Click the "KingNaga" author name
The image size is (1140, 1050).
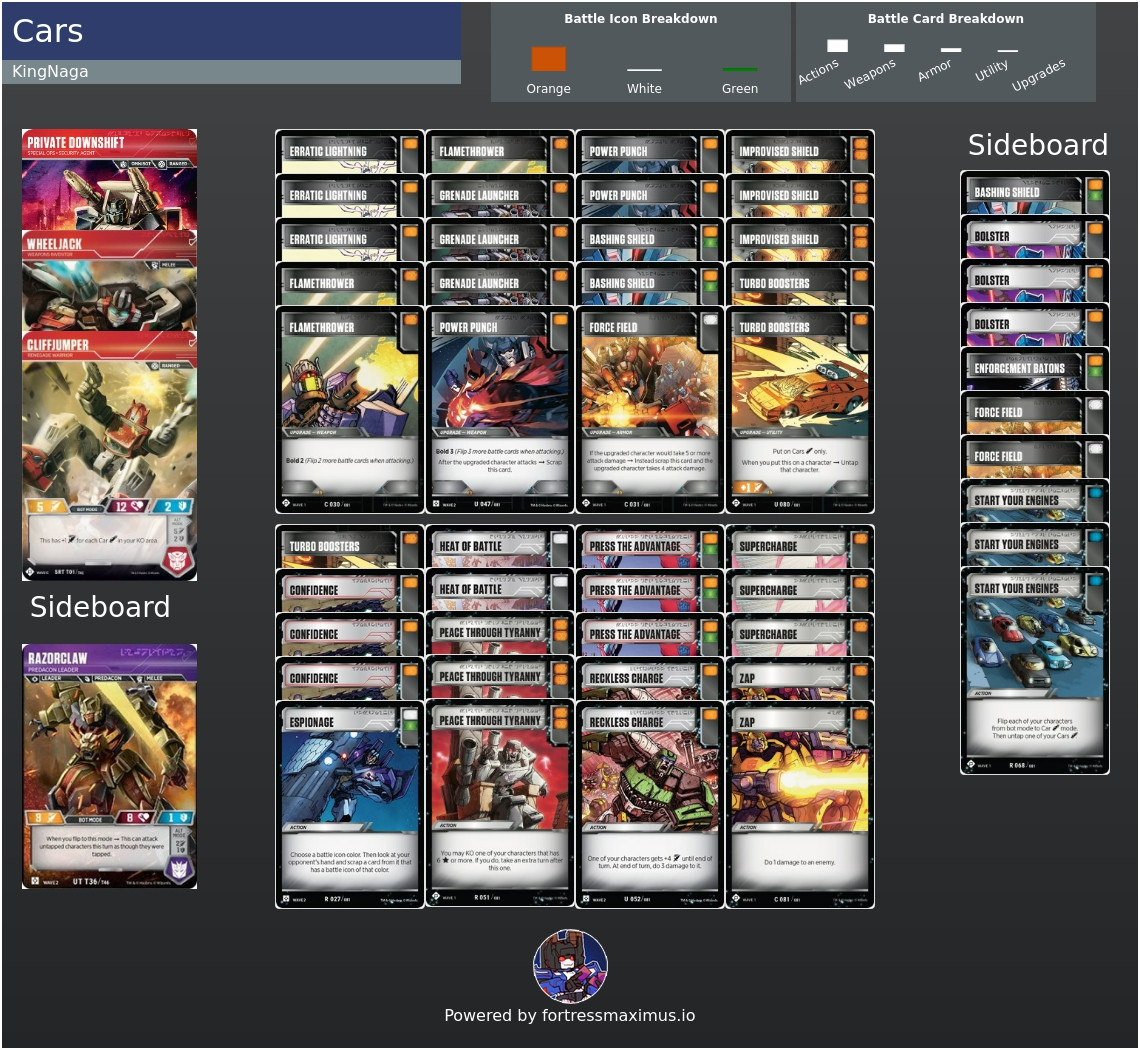[50, 71]
